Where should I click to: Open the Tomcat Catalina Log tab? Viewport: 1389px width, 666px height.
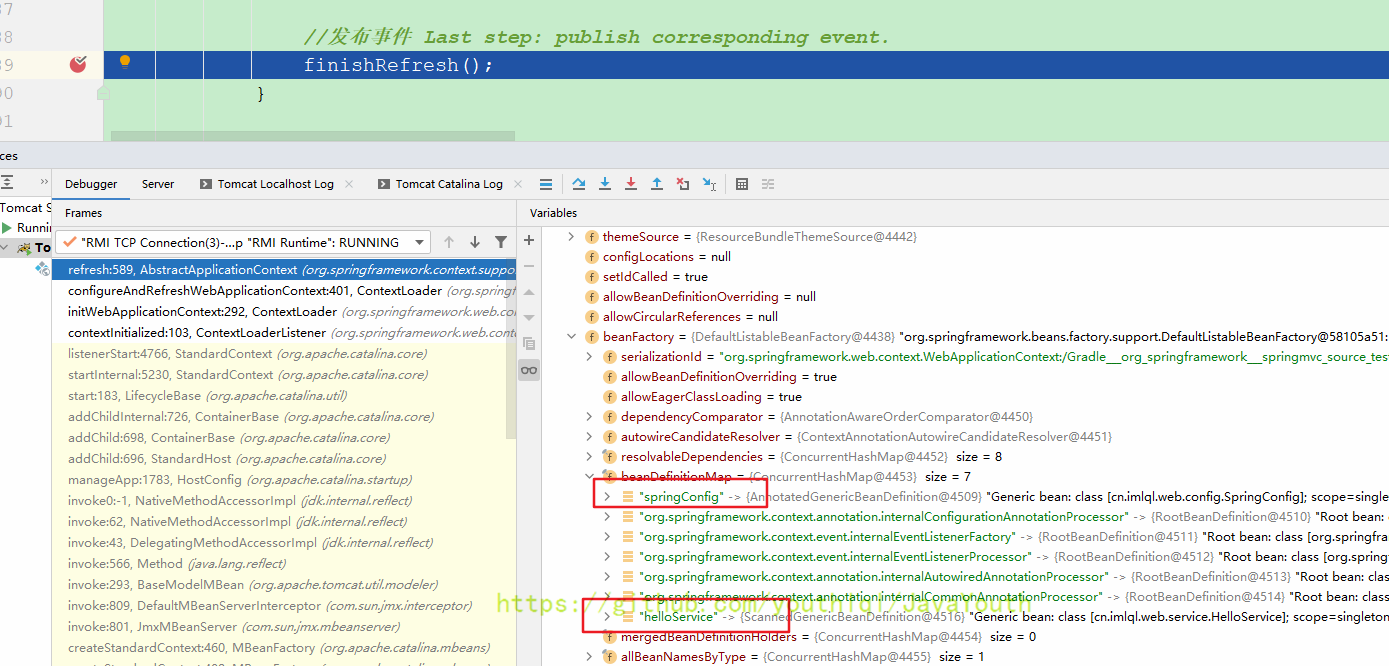click(x=448, y=184)
